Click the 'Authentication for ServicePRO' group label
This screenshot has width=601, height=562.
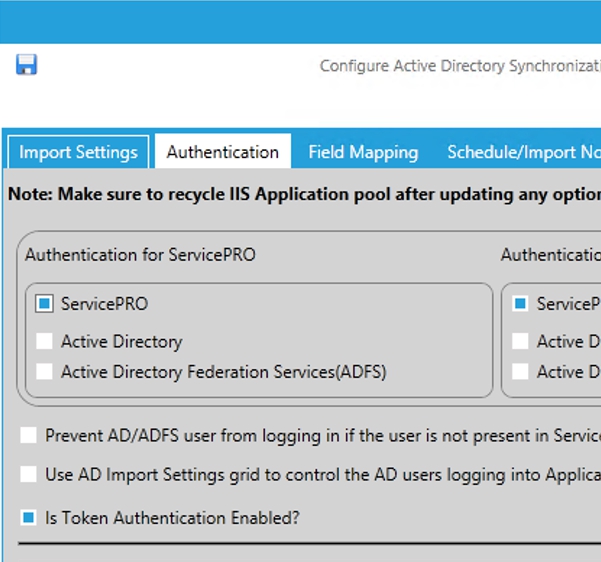pos(140,255)
